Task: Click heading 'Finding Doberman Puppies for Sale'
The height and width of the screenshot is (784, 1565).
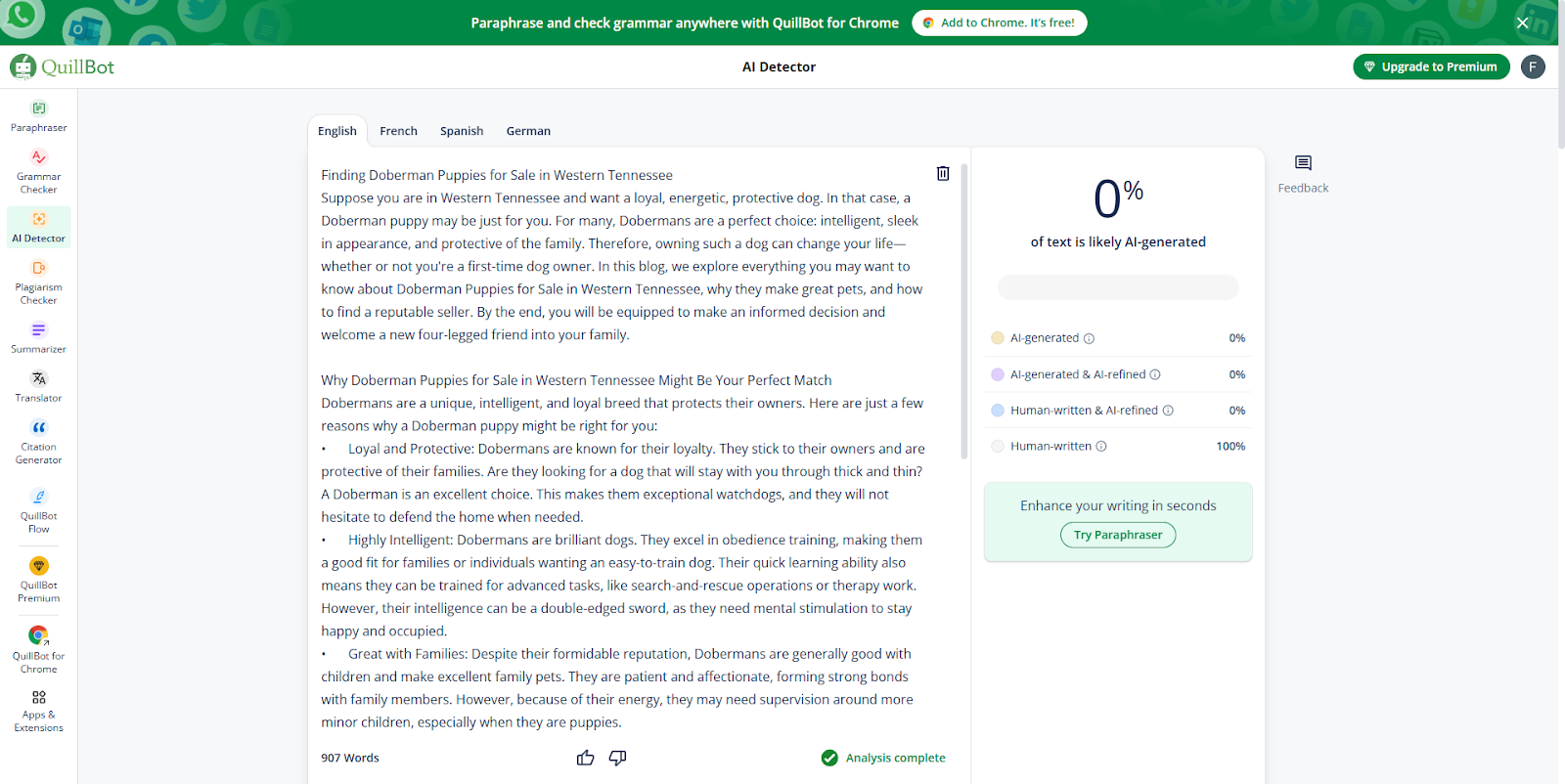Action: click(x=497, y=175)
